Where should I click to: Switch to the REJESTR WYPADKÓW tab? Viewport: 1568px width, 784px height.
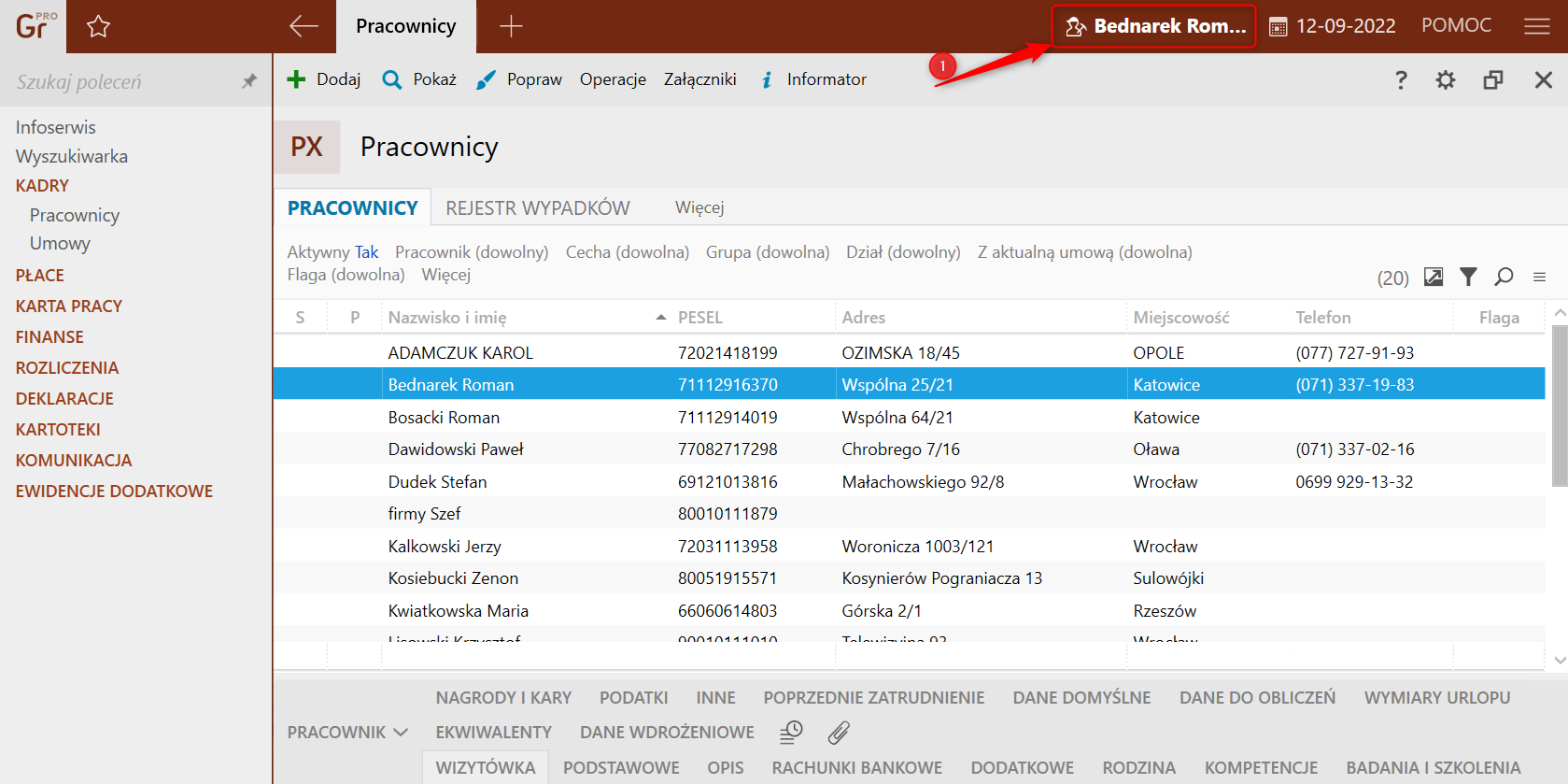tap(537, 207)
